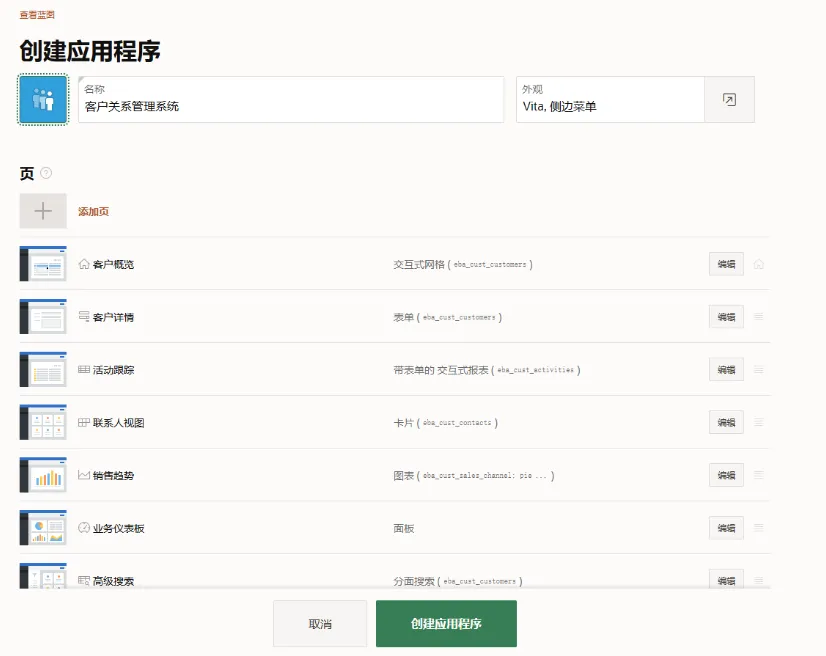
Task: Click the 外观 Vita, 侧边菜单 field
Action: coord(610,100)
